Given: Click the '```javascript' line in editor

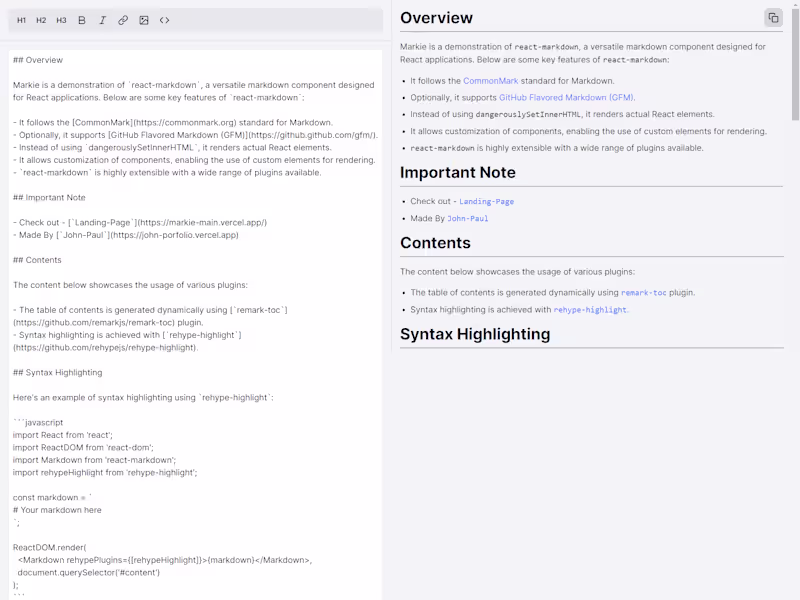Looking at the screenshot, I should click(38, 422).
